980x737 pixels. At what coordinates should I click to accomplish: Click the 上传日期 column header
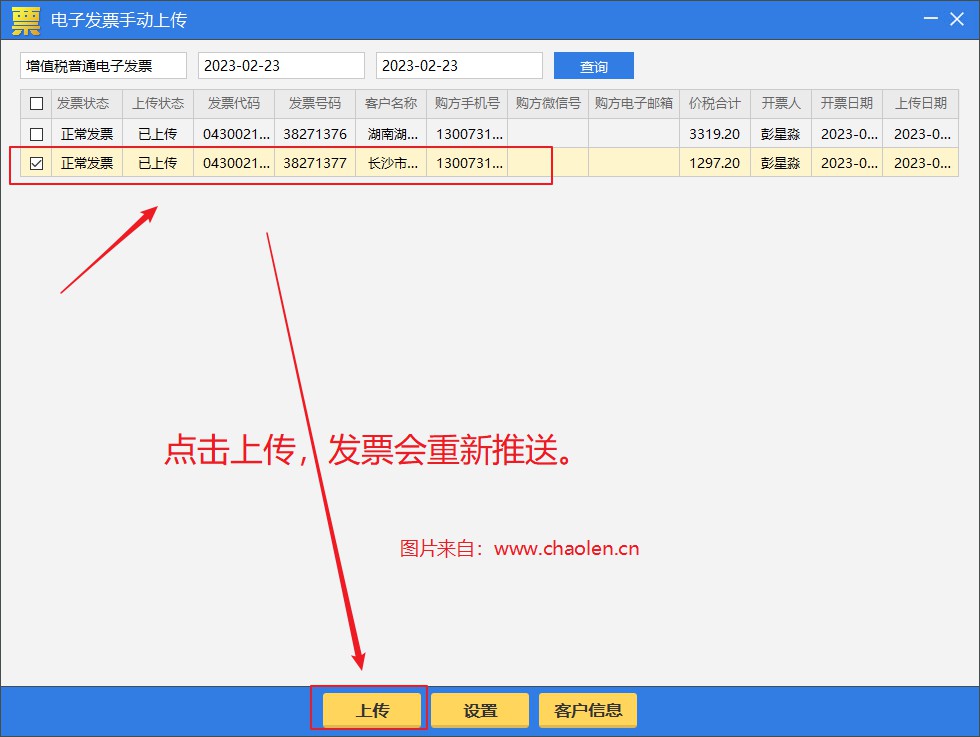[x=921, y=103]
